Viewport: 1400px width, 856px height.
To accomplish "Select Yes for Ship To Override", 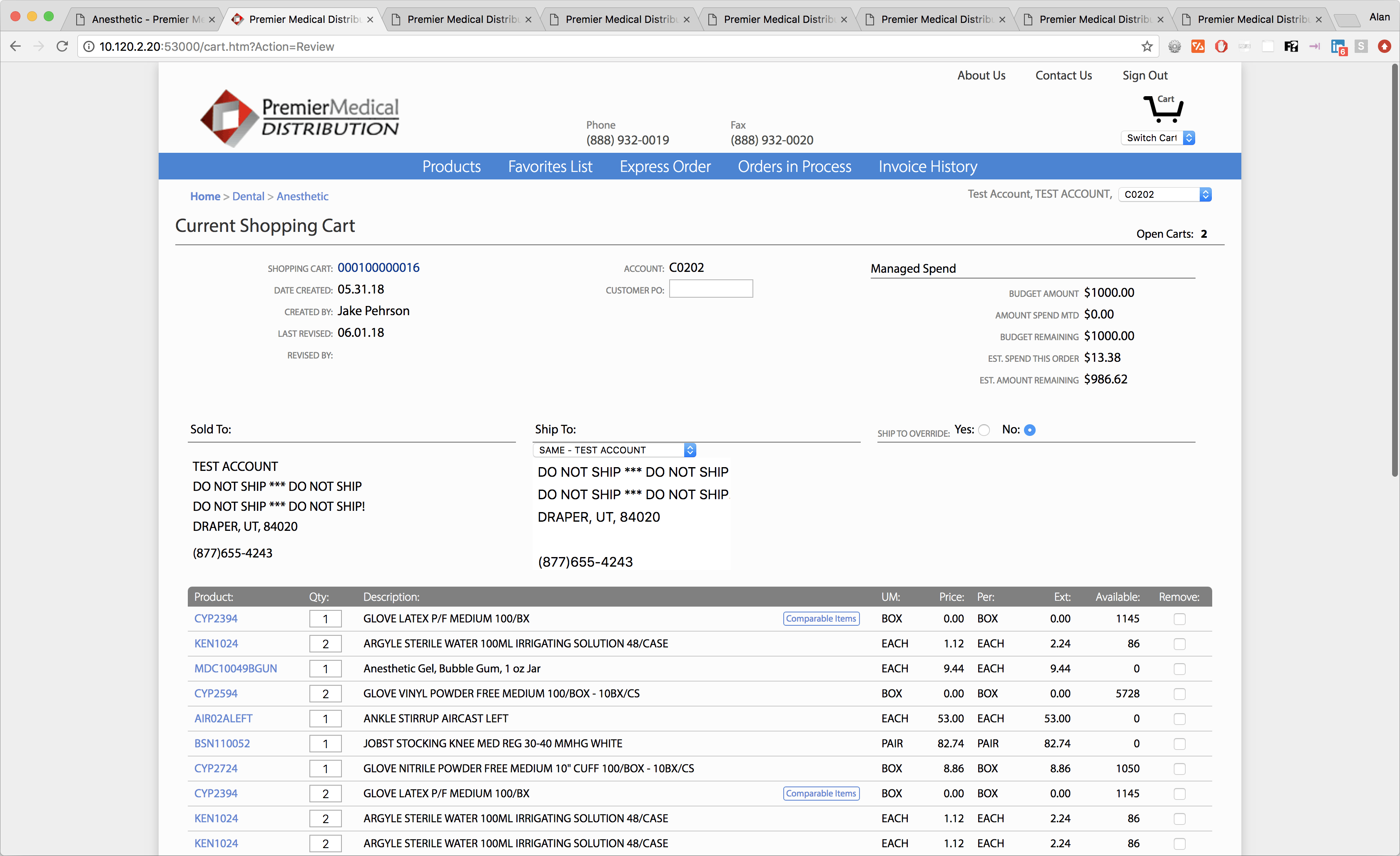I will pyautogui.click(x=985, y=430).
